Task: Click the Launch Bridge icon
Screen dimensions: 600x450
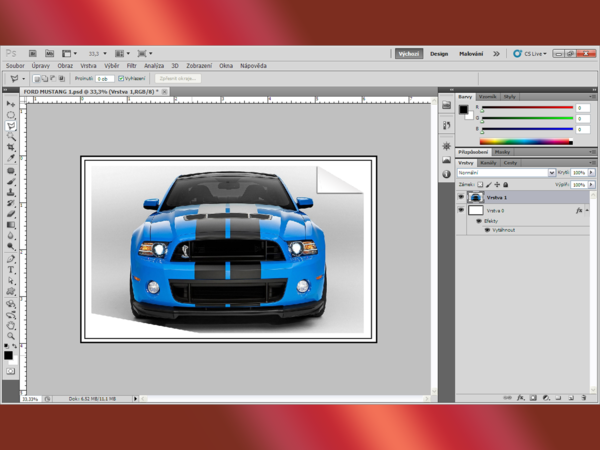Action: point(33,53)
